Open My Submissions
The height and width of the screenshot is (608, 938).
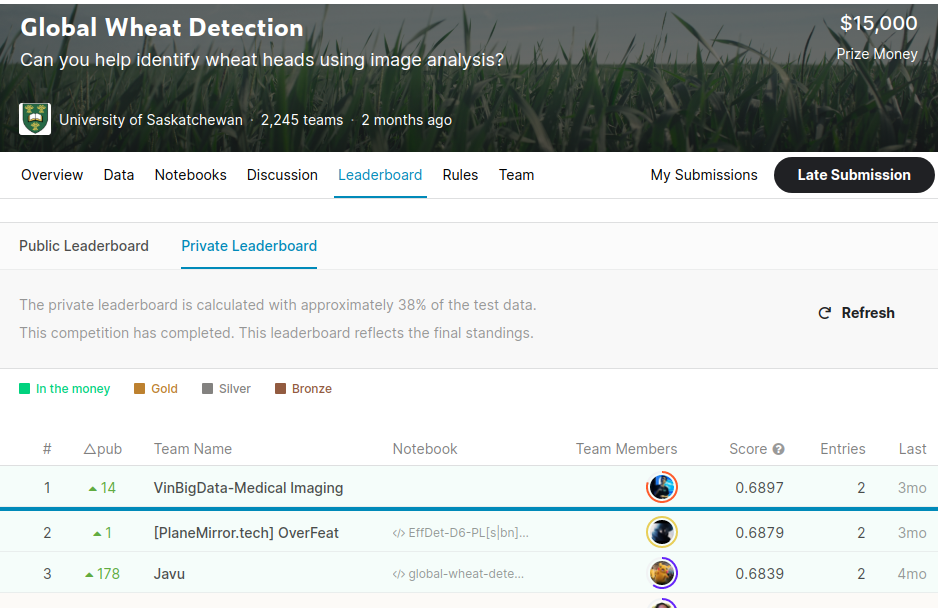[704, 175]
